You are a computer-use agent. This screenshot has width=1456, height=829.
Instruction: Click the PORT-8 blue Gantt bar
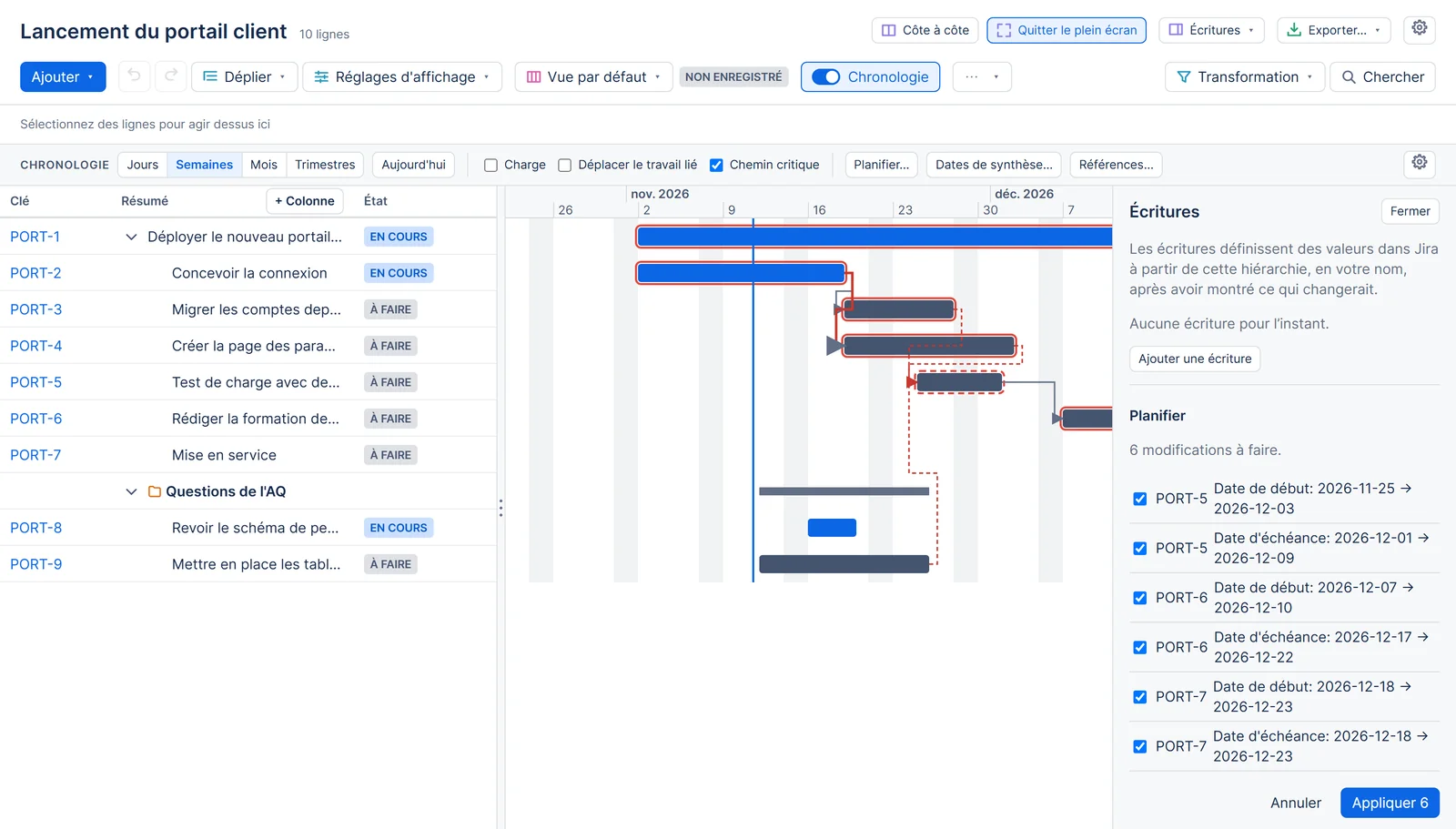(832, 528)
